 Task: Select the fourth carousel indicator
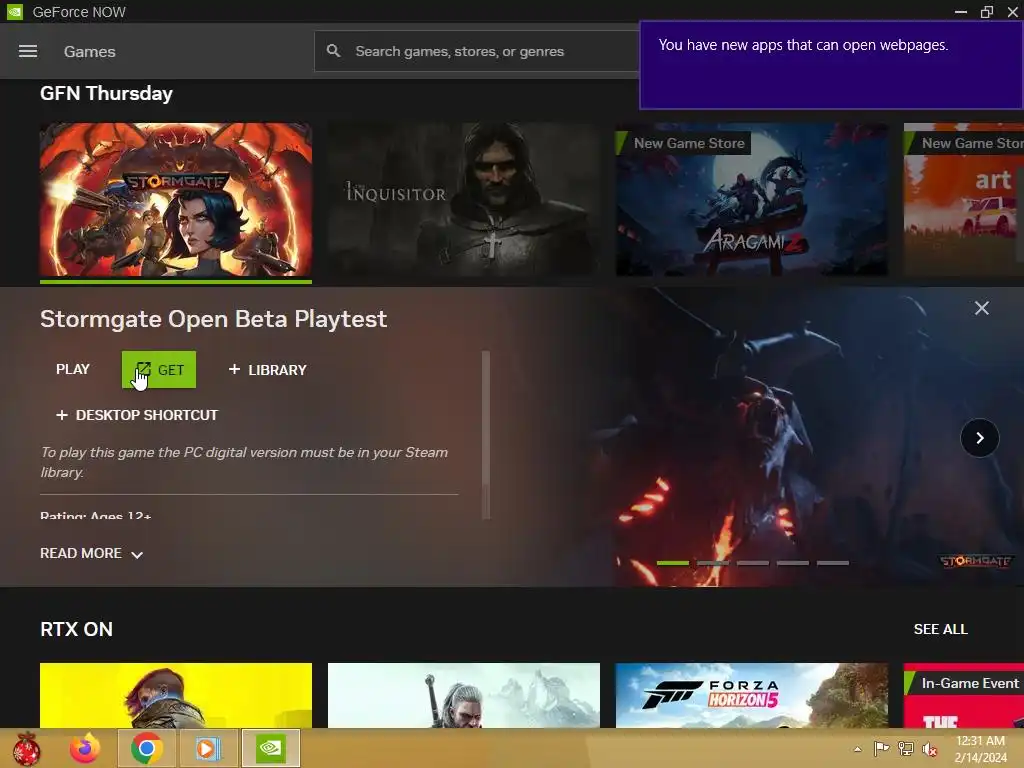[793, 563]
